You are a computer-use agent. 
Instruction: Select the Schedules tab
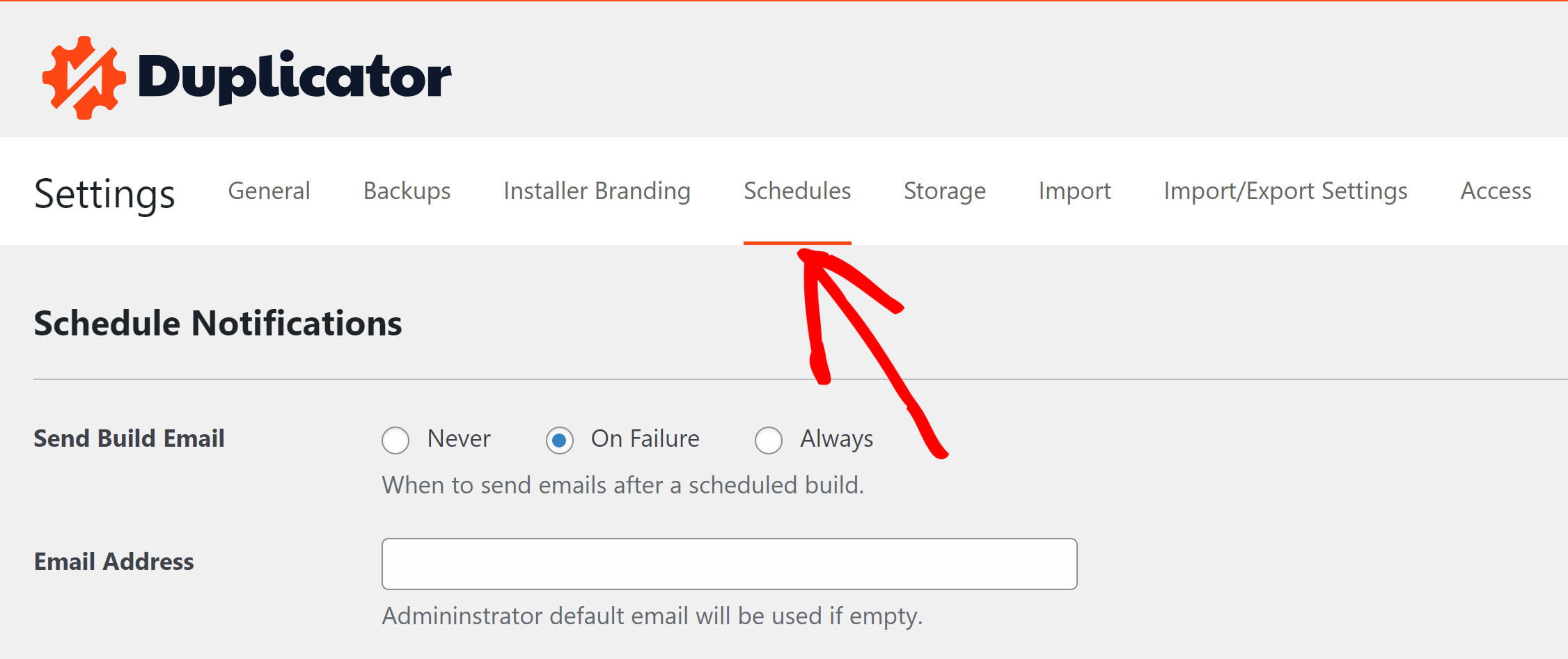[x=797, y=191]
